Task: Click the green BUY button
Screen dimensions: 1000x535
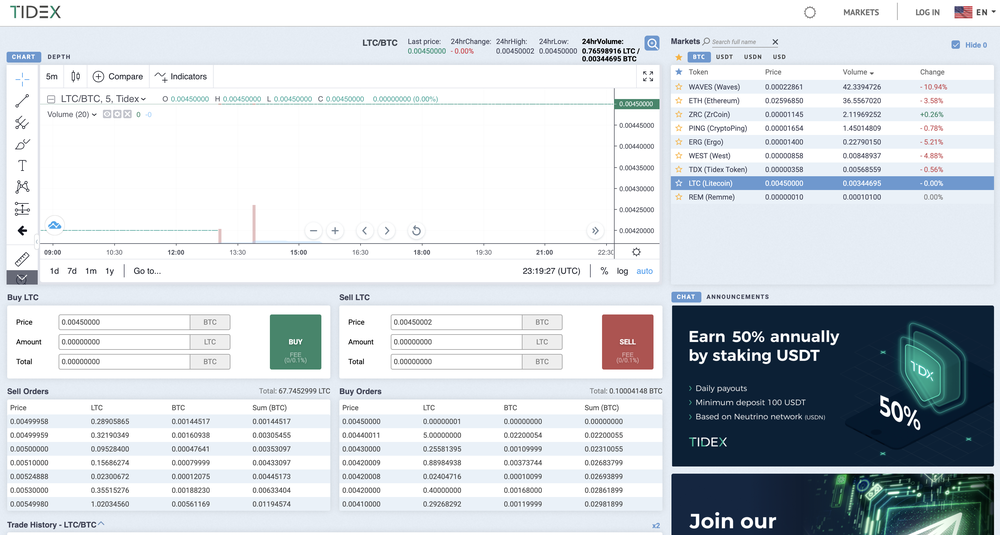Action: pyautogui.click(x=295, y=342)
